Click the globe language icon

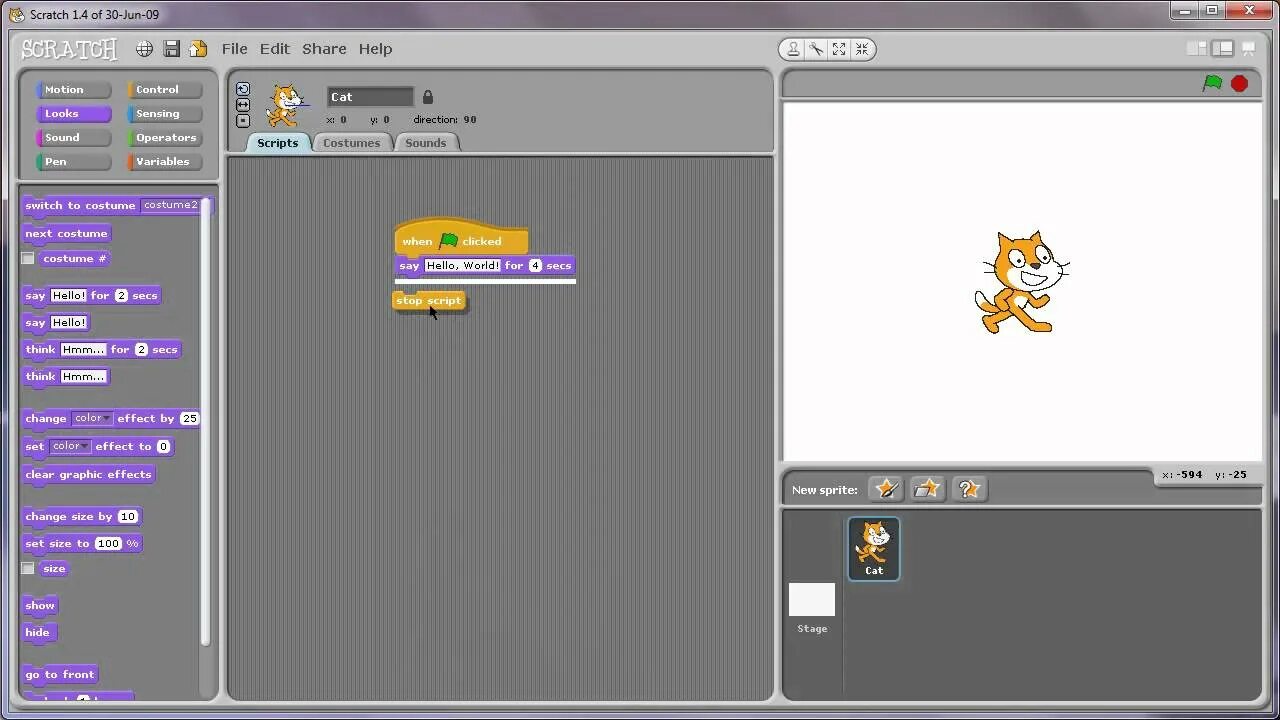145,49
